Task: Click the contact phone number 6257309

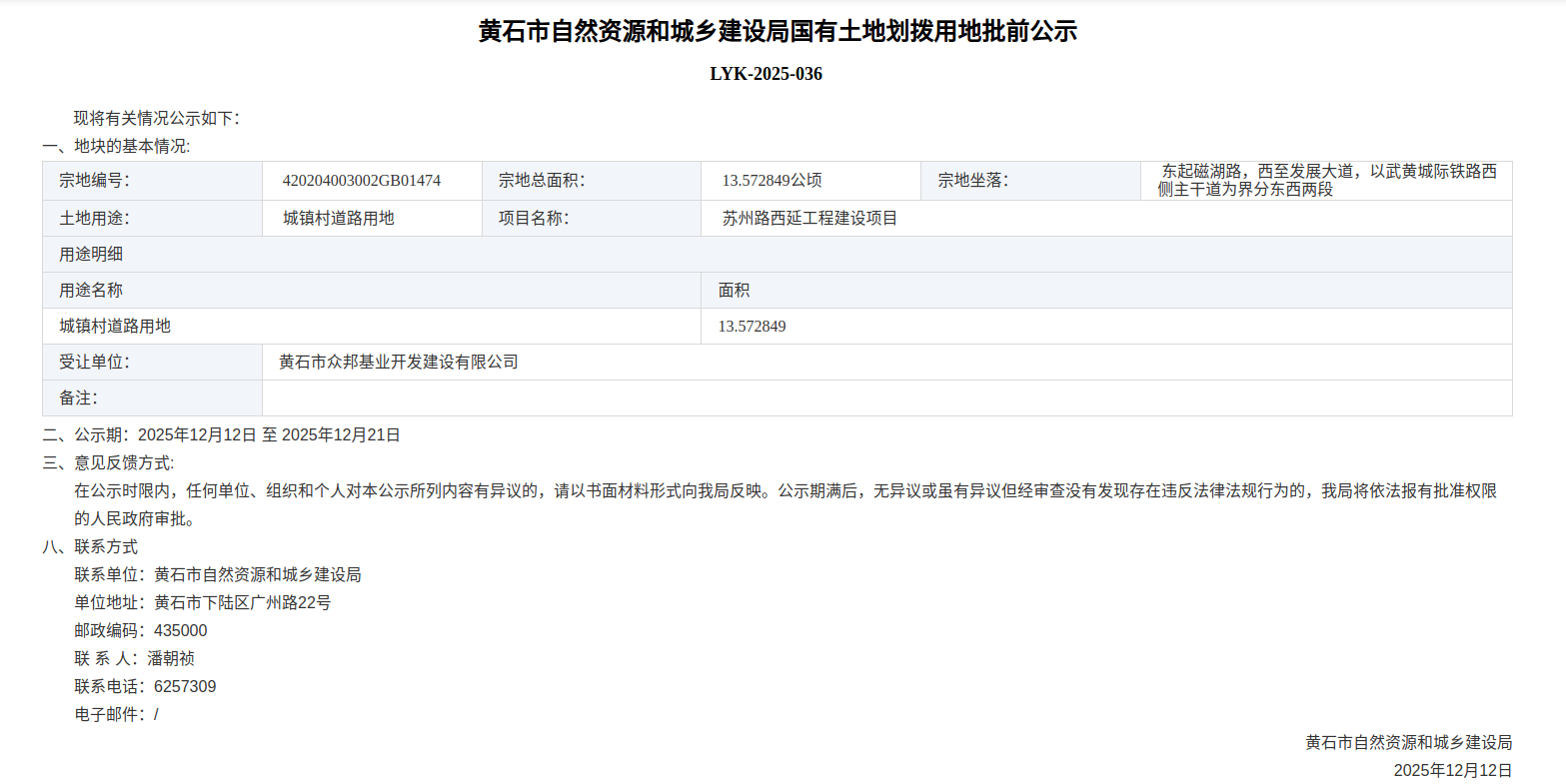Action: coord(185,687)
